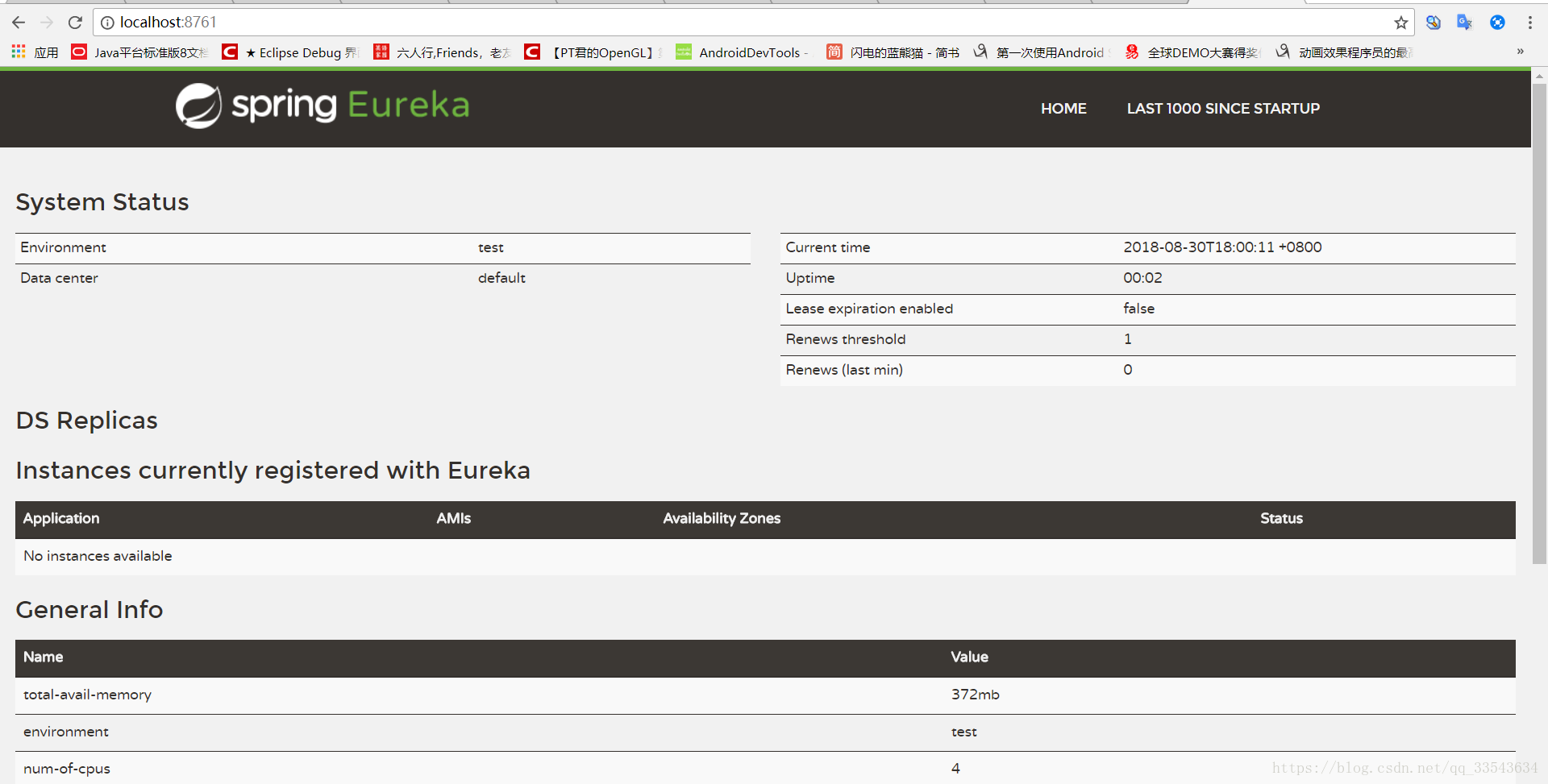Click the Application column header

click(61, 518)
